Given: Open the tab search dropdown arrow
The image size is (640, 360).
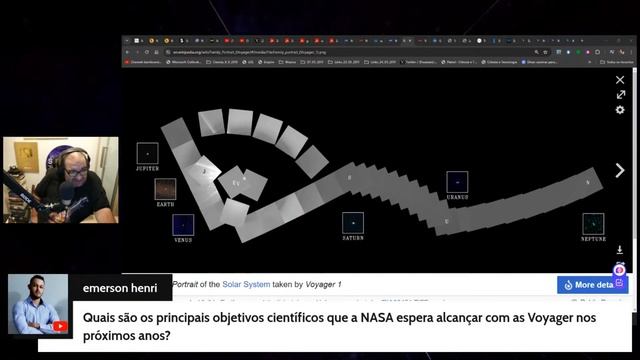Looking at the screenshot, I should click(x=127, y=41).
